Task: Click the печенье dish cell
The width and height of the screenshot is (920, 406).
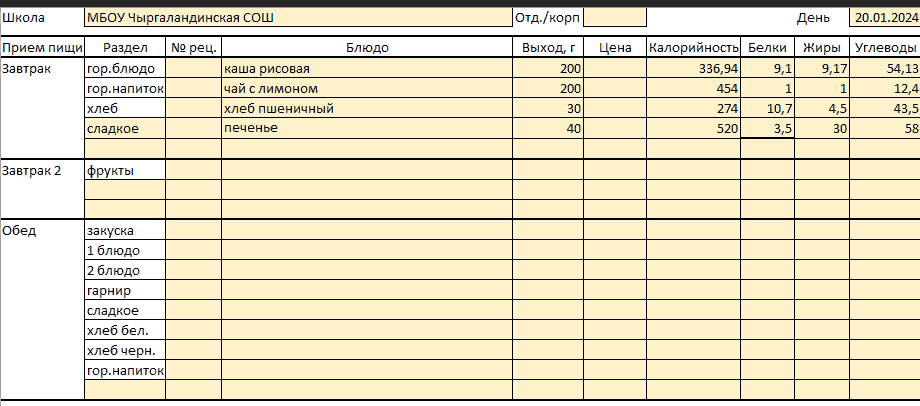Action: (366, 129)
